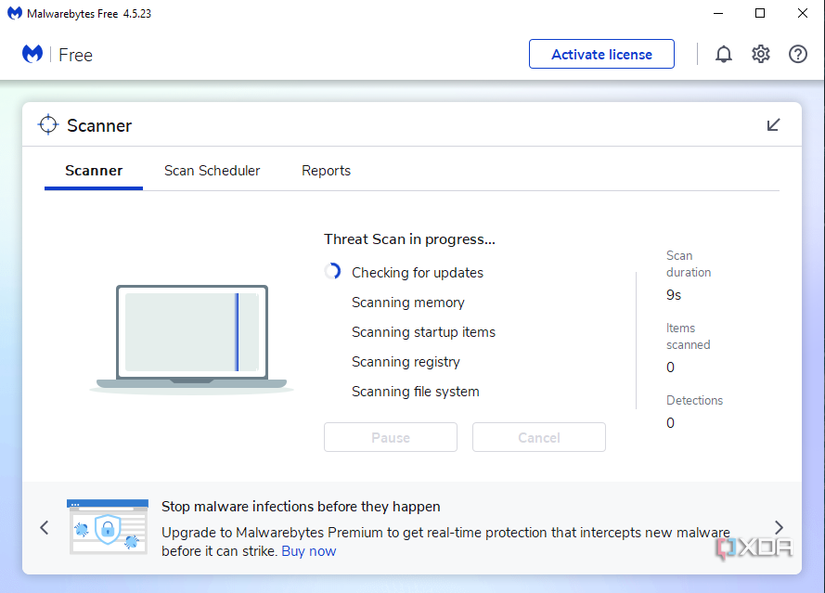Viewport: 825px width, 593px height.
Task: Maximize the Malwarebytes window
Action: click(x=760, y=13)
